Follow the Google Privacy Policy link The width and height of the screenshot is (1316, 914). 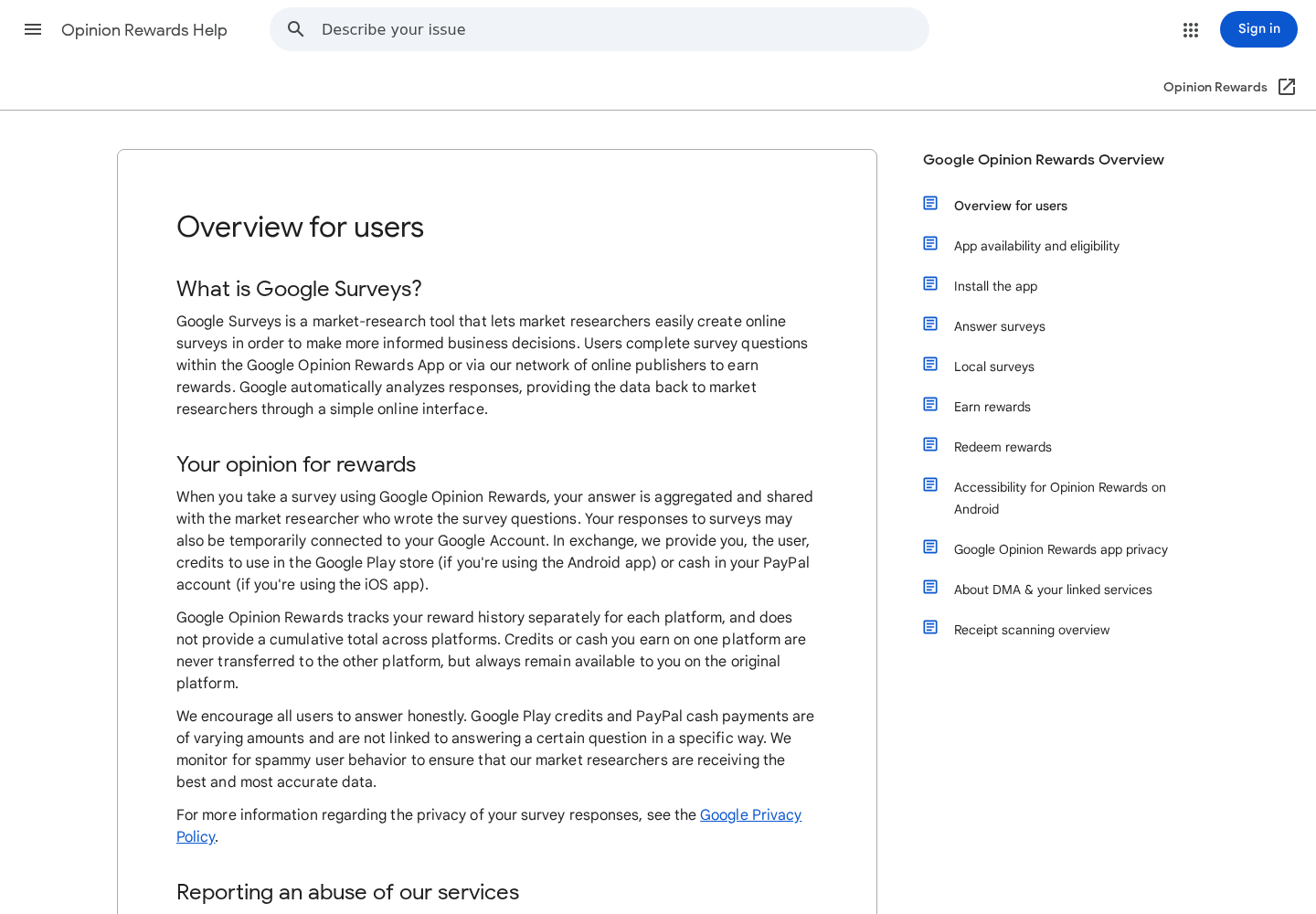pyautogui.click(x=750, y=814)
